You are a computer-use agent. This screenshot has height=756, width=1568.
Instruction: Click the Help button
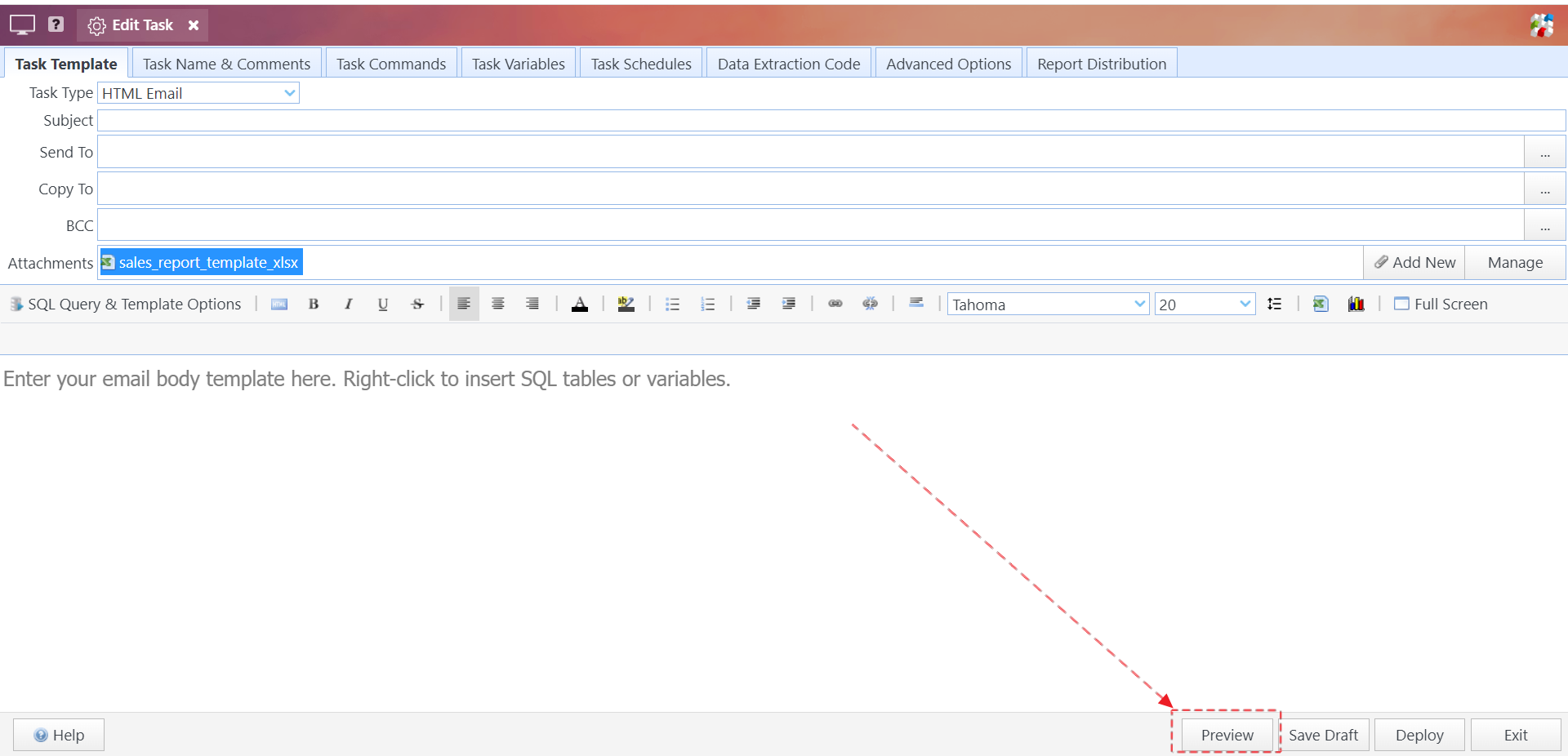click(x=59, y=735)
